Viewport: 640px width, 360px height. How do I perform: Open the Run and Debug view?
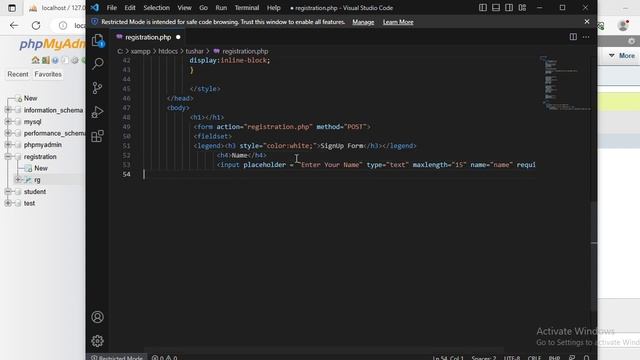[98, 112]
